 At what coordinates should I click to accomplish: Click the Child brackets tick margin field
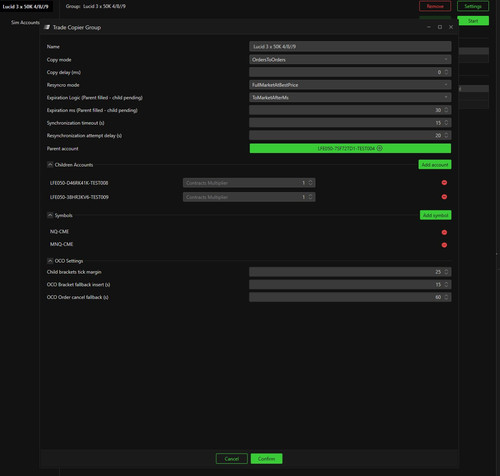(350, 272)
